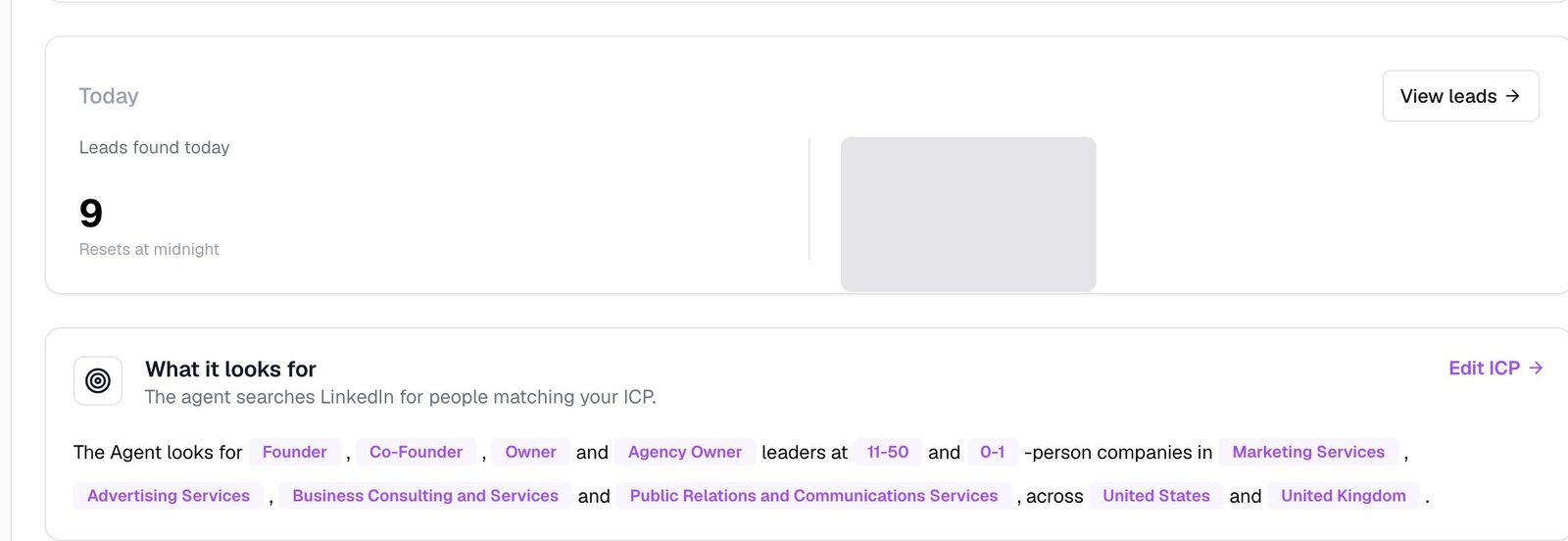Image resolution: width=1568 pixels, height=541 pixels.
Task: Click the View leads button
Action: (x=1460, y=96)
